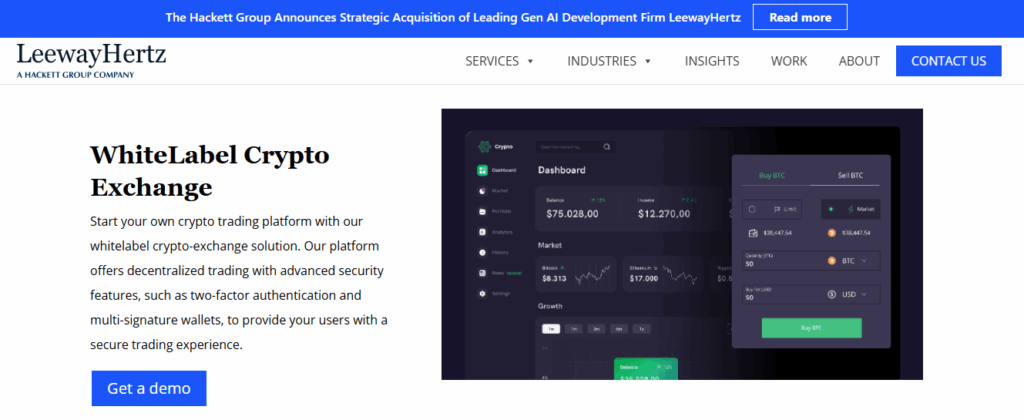Open the Analytics sidebar icon

coord(482,232)
